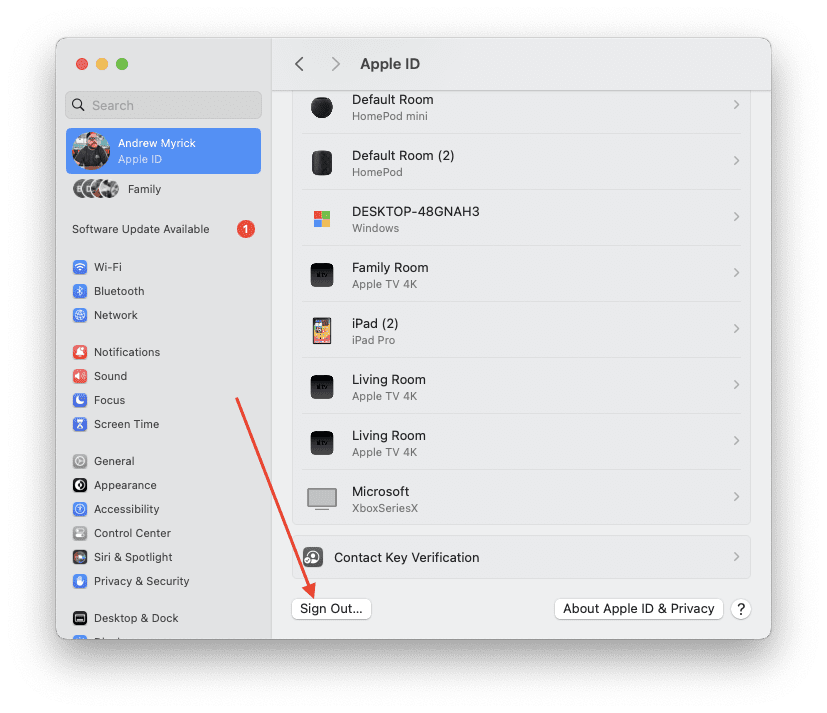Select the Appearance icon
The width and height of the screenshot is (827, 713).
[x=80, y=485]
